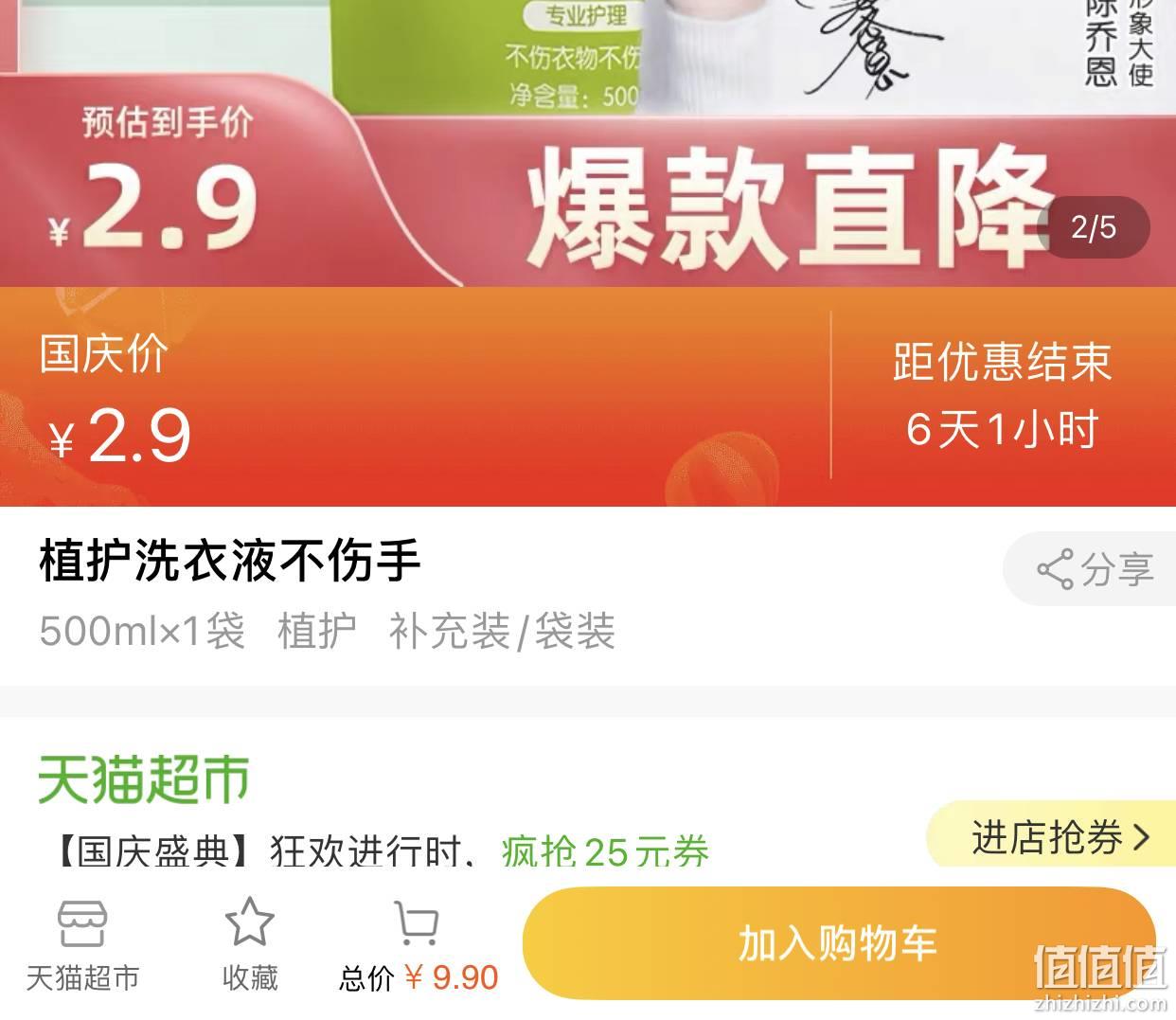Open 进店抢券 coupon link

coord(1048,837)
